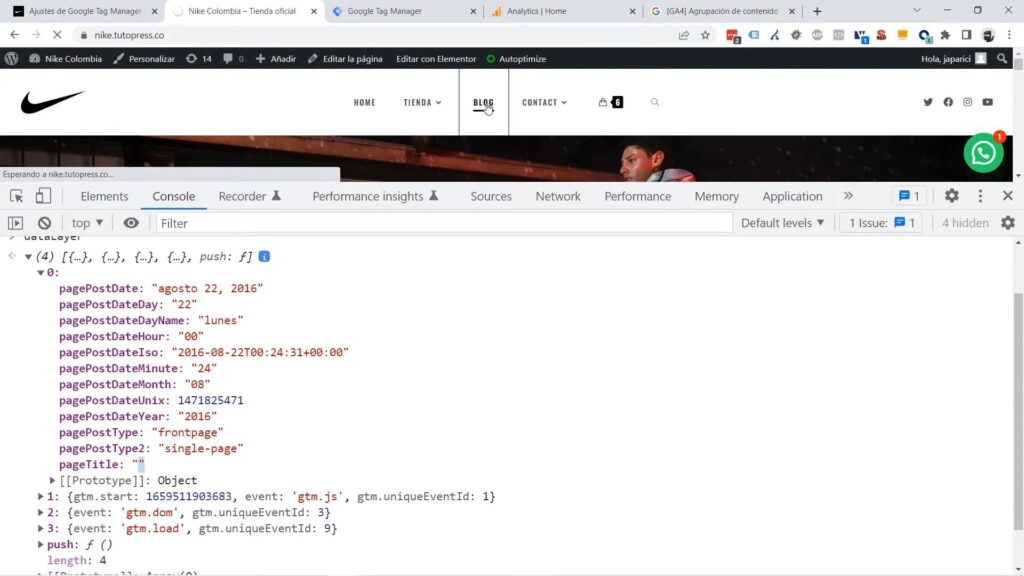Click the HOME navigation link
This screenshot has height=576, width=1024.
pos(364,102)
